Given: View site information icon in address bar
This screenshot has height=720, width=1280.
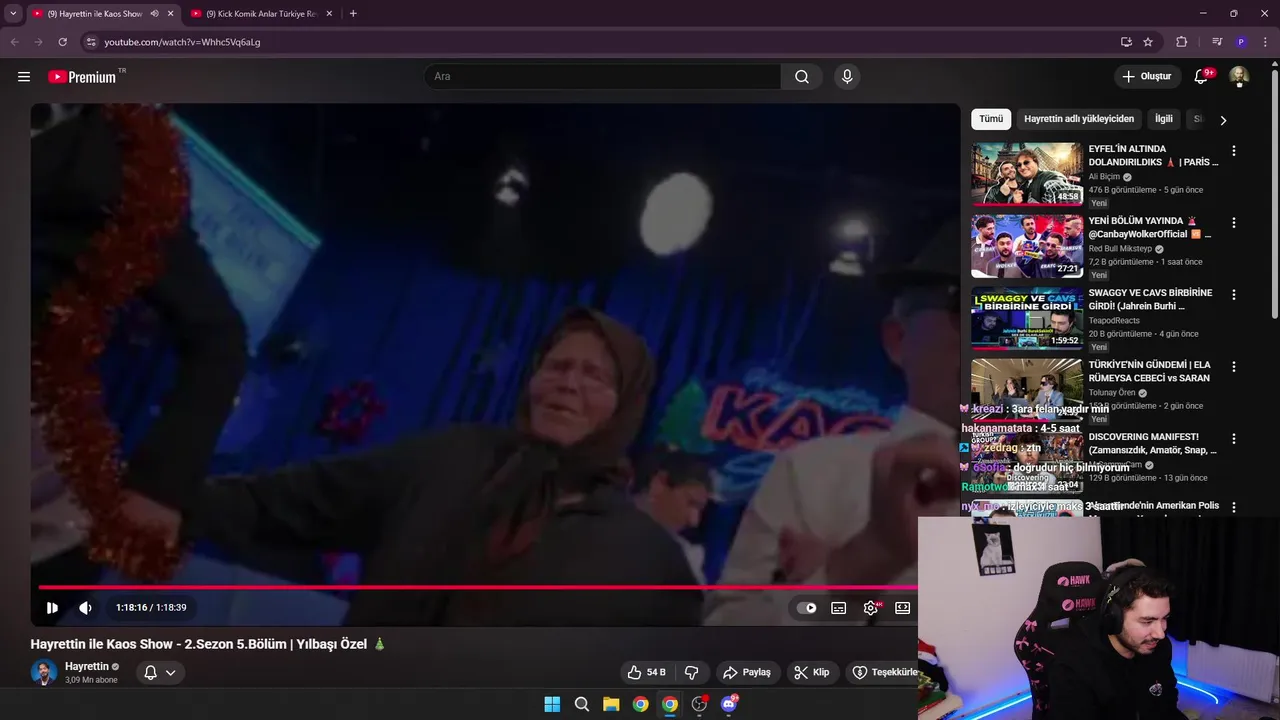Looking at the screenshot, I should 90,42.
